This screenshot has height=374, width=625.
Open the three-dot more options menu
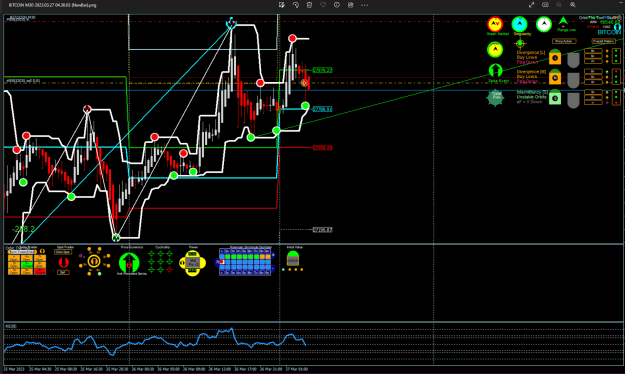tap(364, 5)
